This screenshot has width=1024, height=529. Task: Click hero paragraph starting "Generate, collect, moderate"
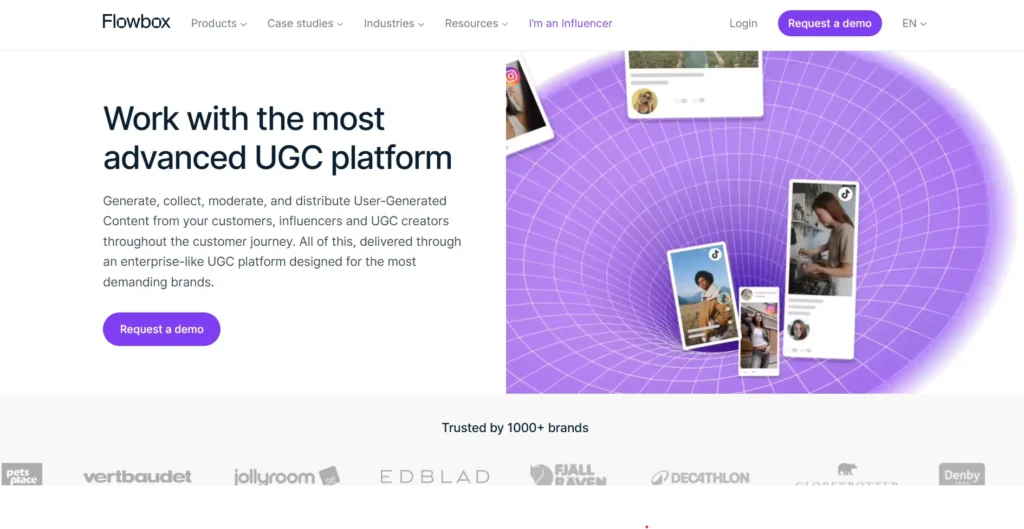pyautogui.click(x=282, y=241)
